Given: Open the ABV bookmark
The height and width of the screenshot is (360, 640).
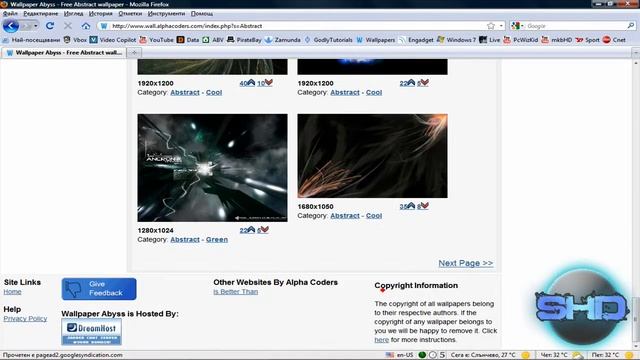Looking at the screenshot, I should point(213,40).
